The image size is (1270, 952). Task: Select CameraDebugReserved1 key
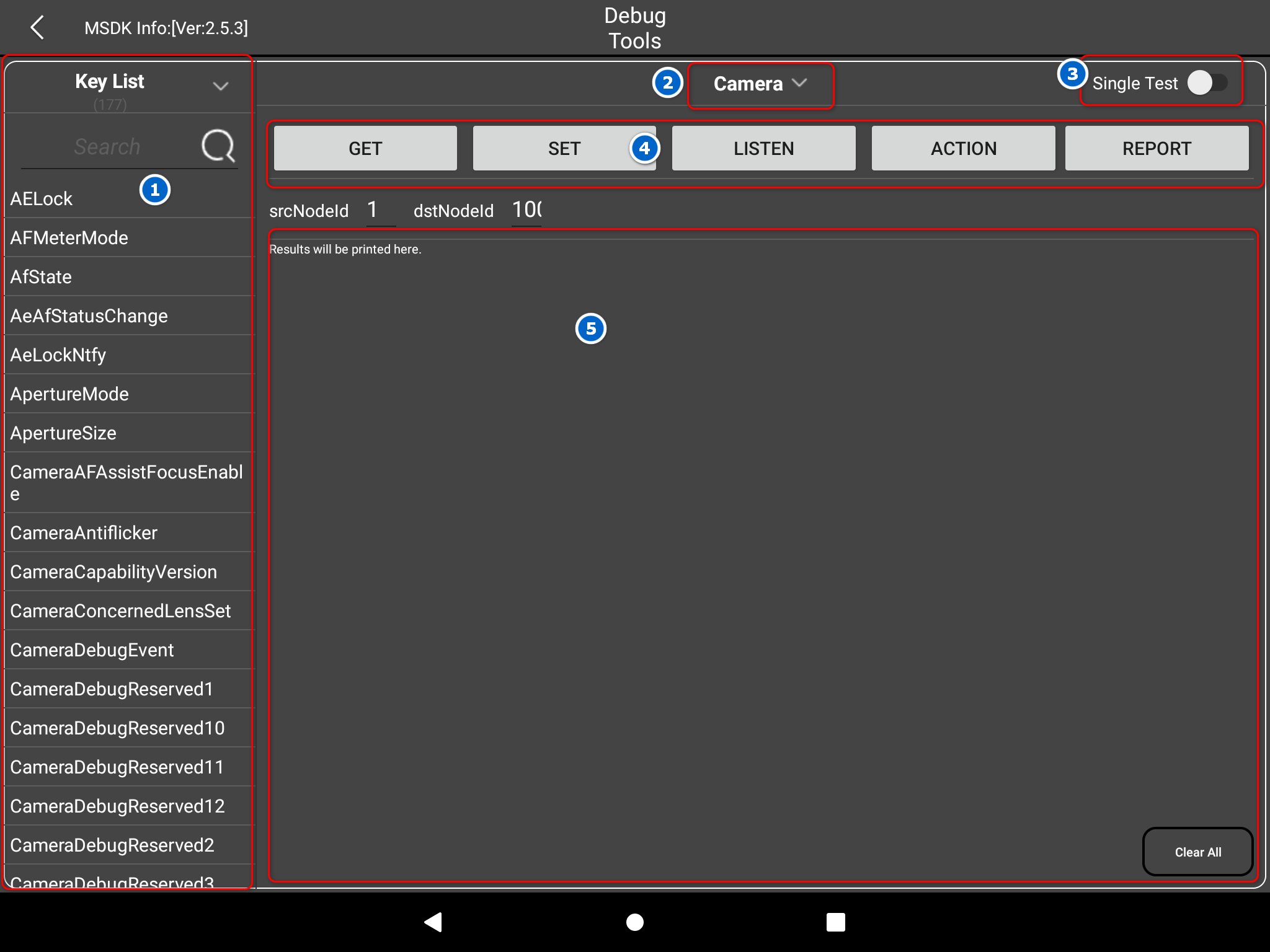(128, 689)
